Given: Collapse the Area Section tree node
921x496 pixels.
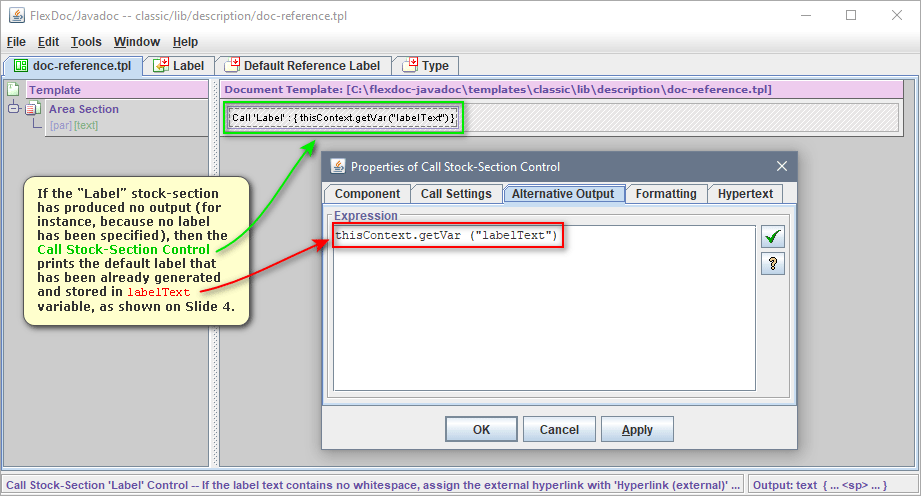Looking at the screenshot, I should tap(14, 110).
